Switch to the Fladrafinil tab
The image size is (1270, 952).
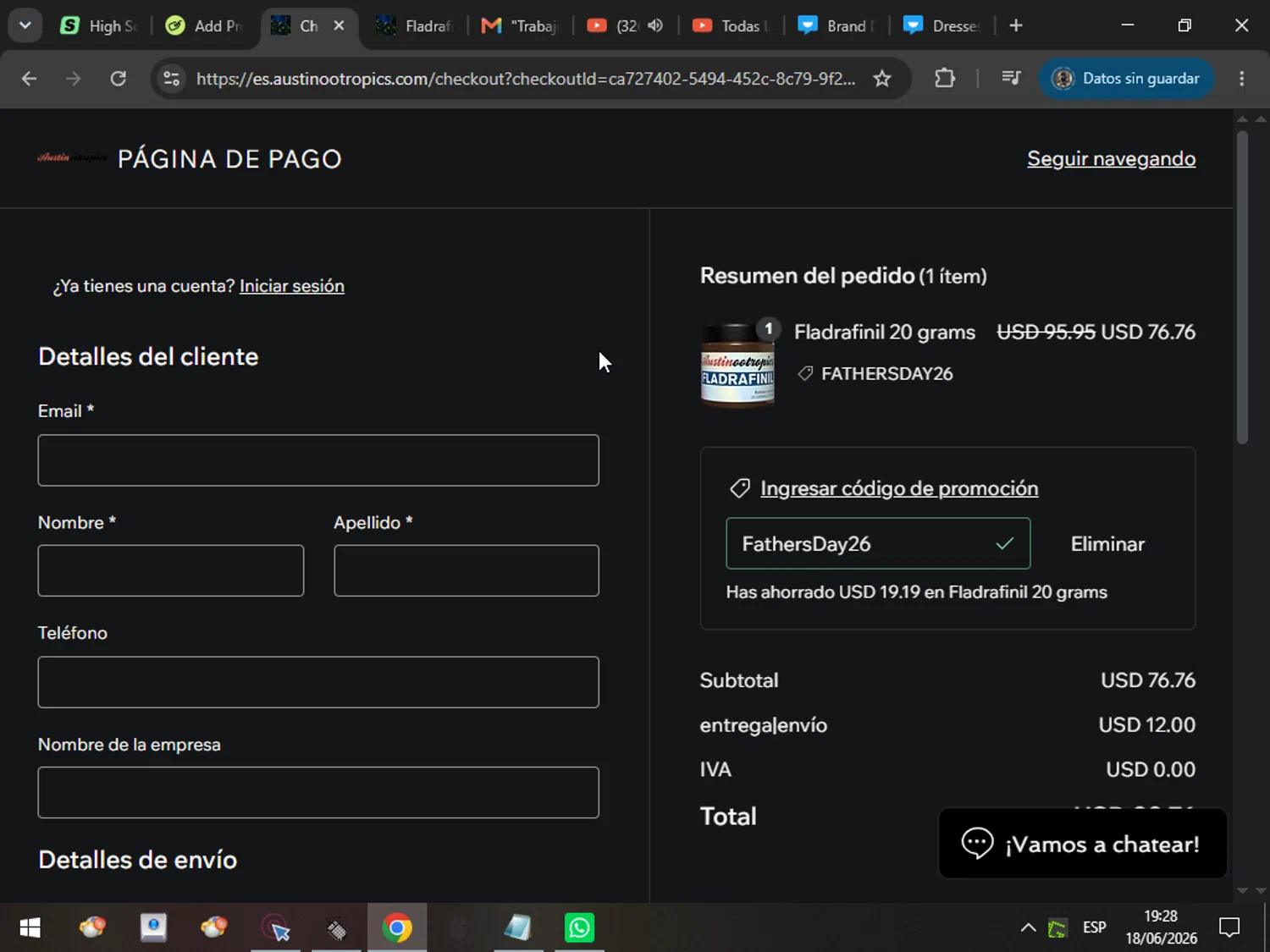tap(415, 26)
